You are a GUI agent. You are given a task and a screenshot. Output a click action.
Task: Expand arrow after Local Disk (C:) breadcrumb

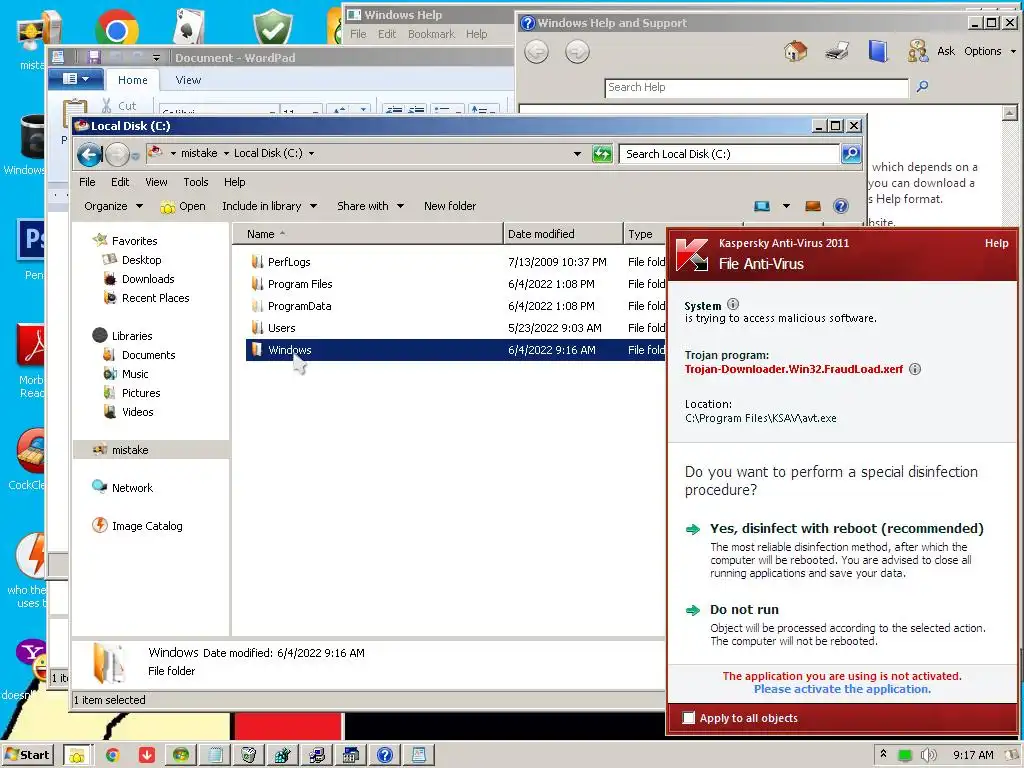click(x=312, y=153)
